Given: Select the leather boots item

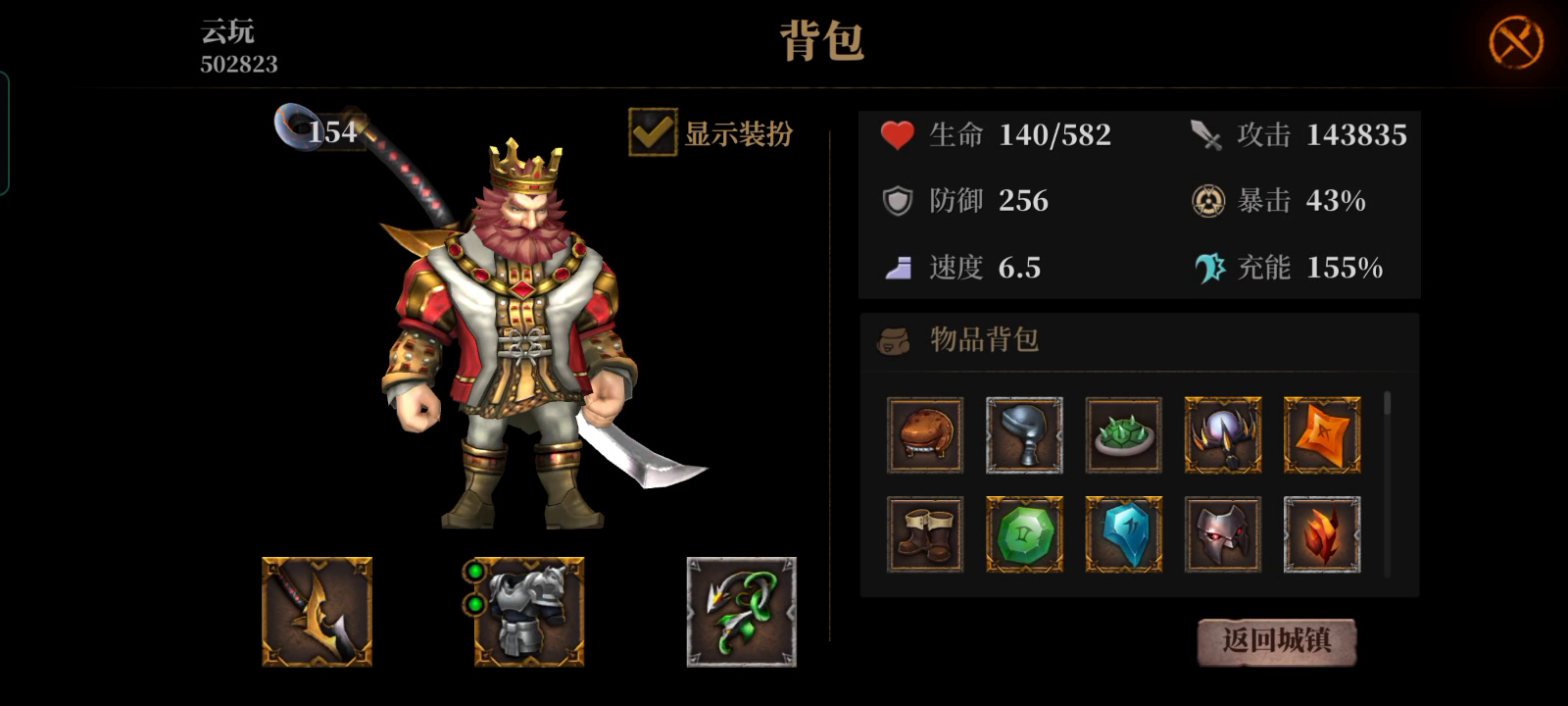Looking at the screenshot, I should pyautogui.click(x=925, y=534).
